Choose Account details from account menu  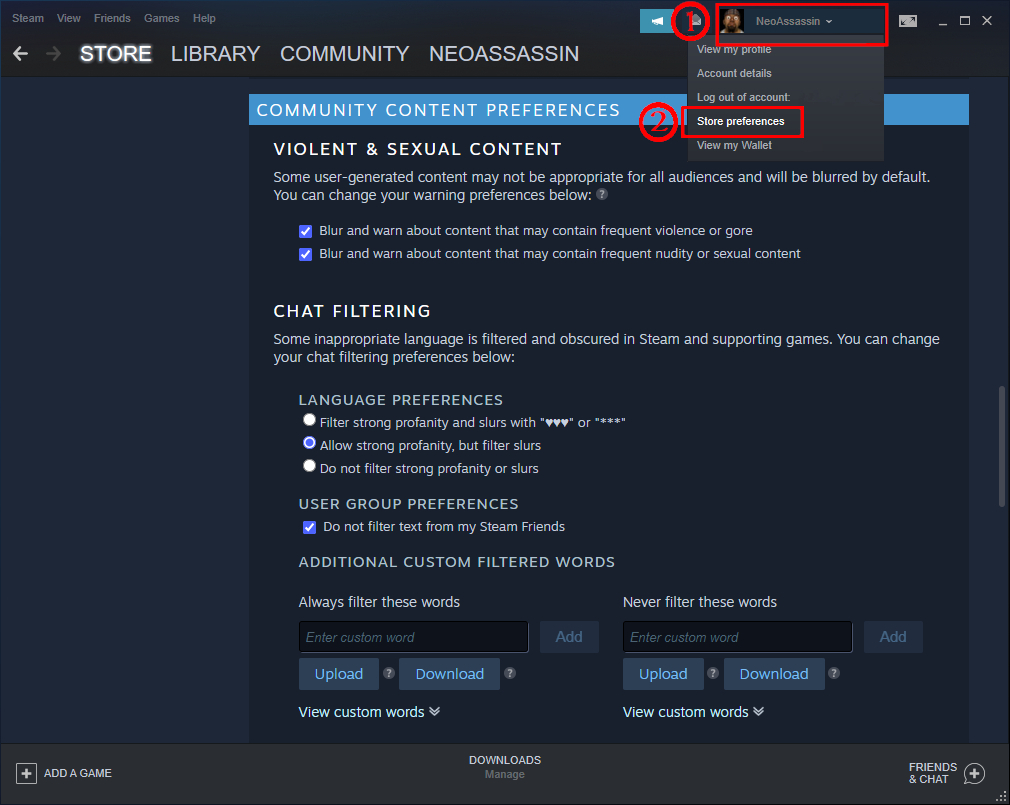(x=734, y=73)
